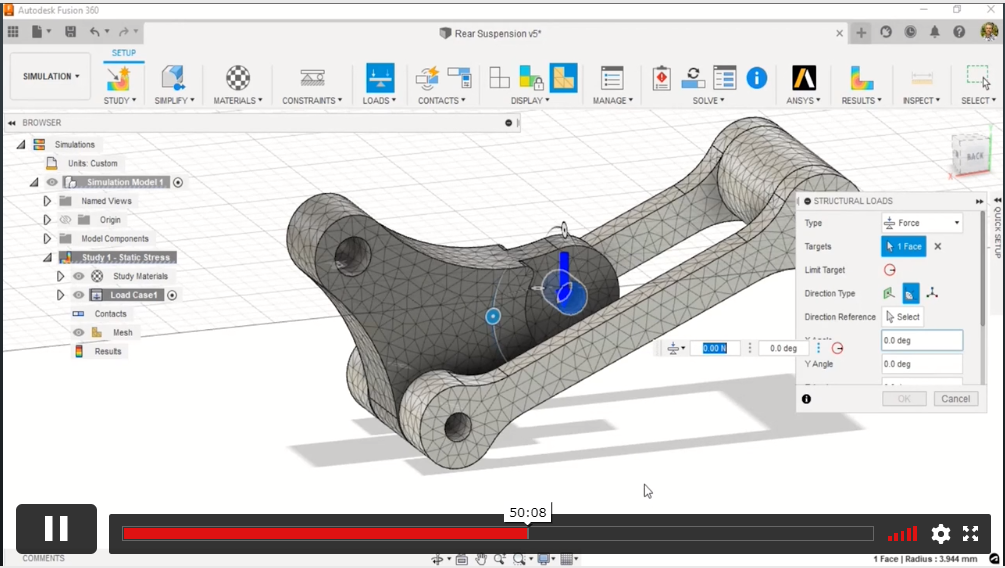Open video player settings gear
Viewport: 1005px width, 568px height.
pos(940,533)
